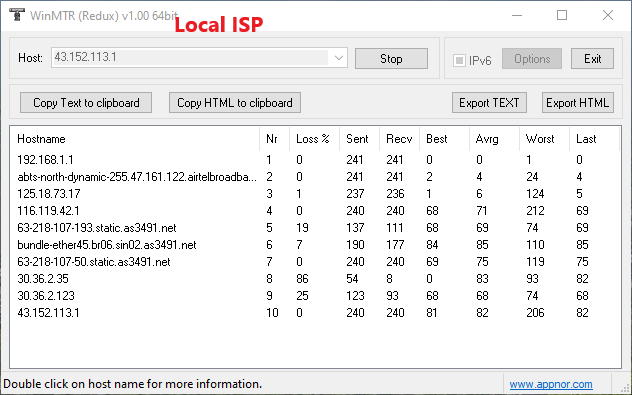Click the Loss % column header
Screen dimensions: 632x395
pos(314,139)
